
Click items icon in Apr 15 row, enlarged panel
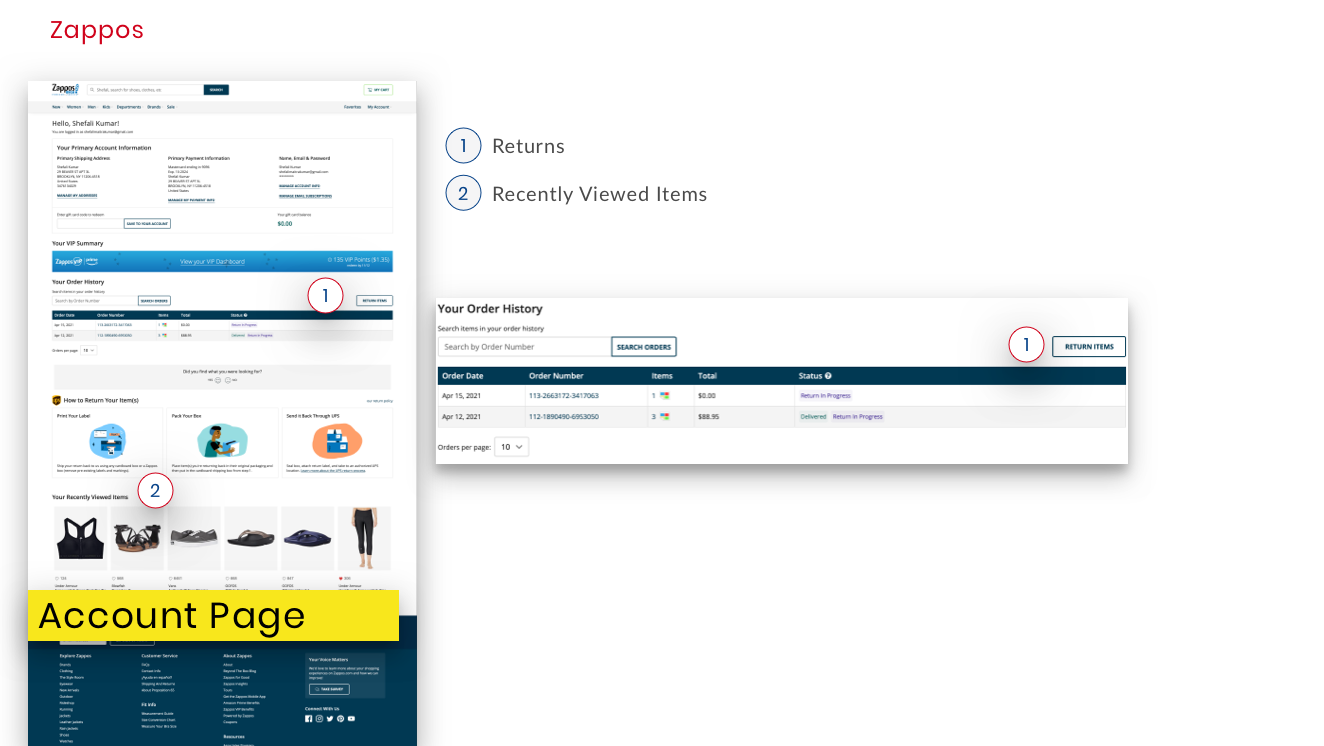(x=665, y=396)
